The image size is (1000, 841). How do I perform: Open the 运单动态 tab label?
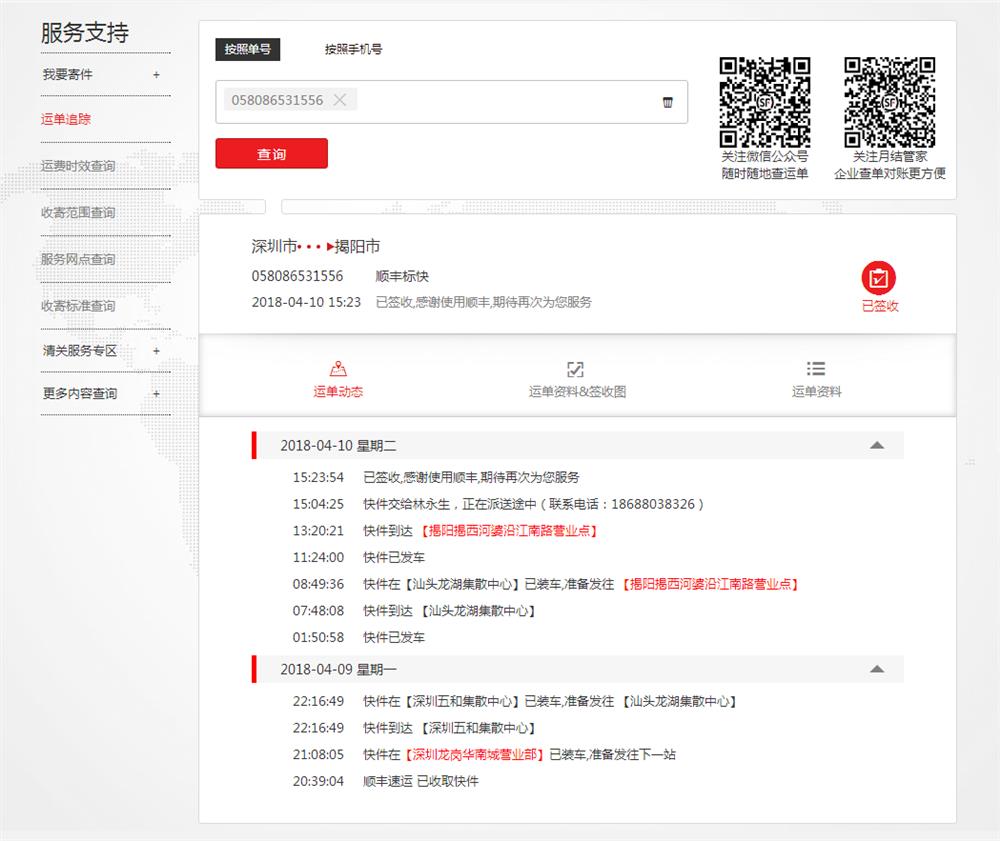[338, 391]
